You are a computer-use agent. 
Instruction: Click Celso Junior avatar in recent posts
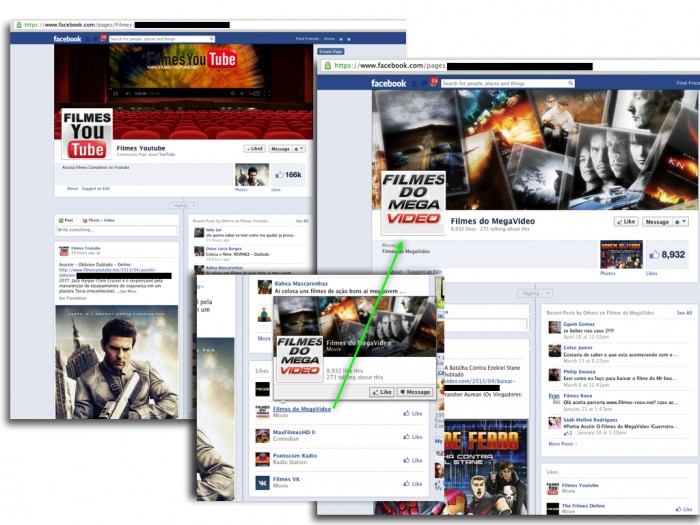pos(554,351)
